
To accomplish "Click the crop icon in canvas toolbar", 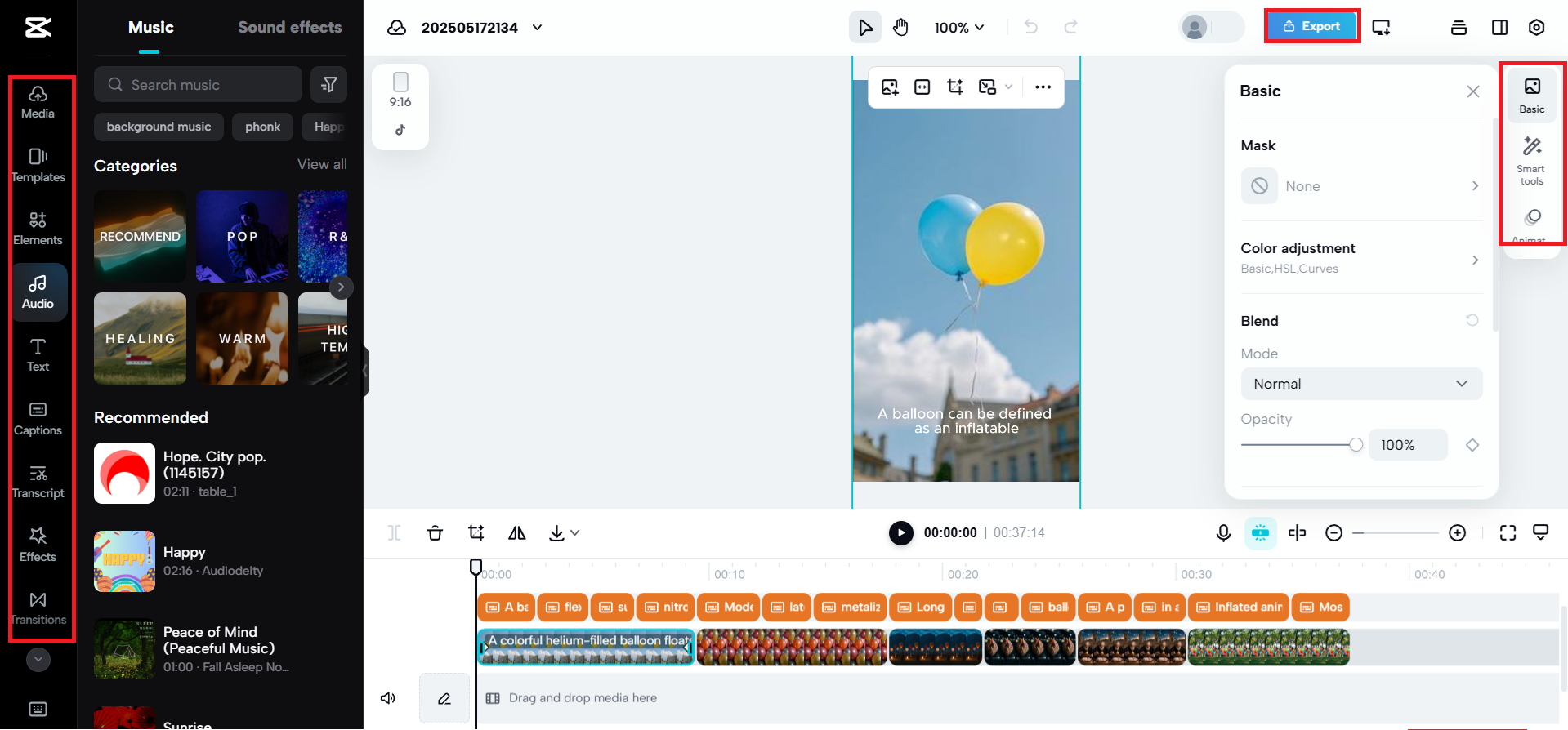I will tap(954, 87).
